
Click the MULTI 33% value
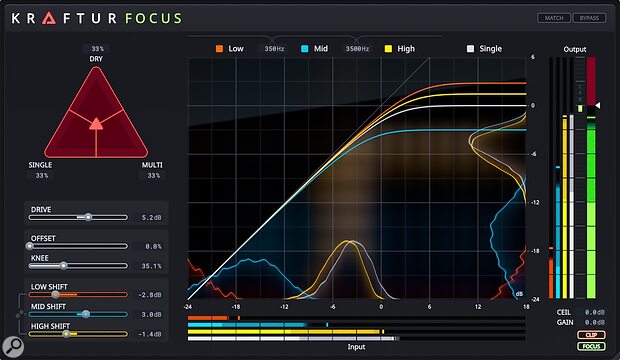pyautogui.click(x=153, y=175)
